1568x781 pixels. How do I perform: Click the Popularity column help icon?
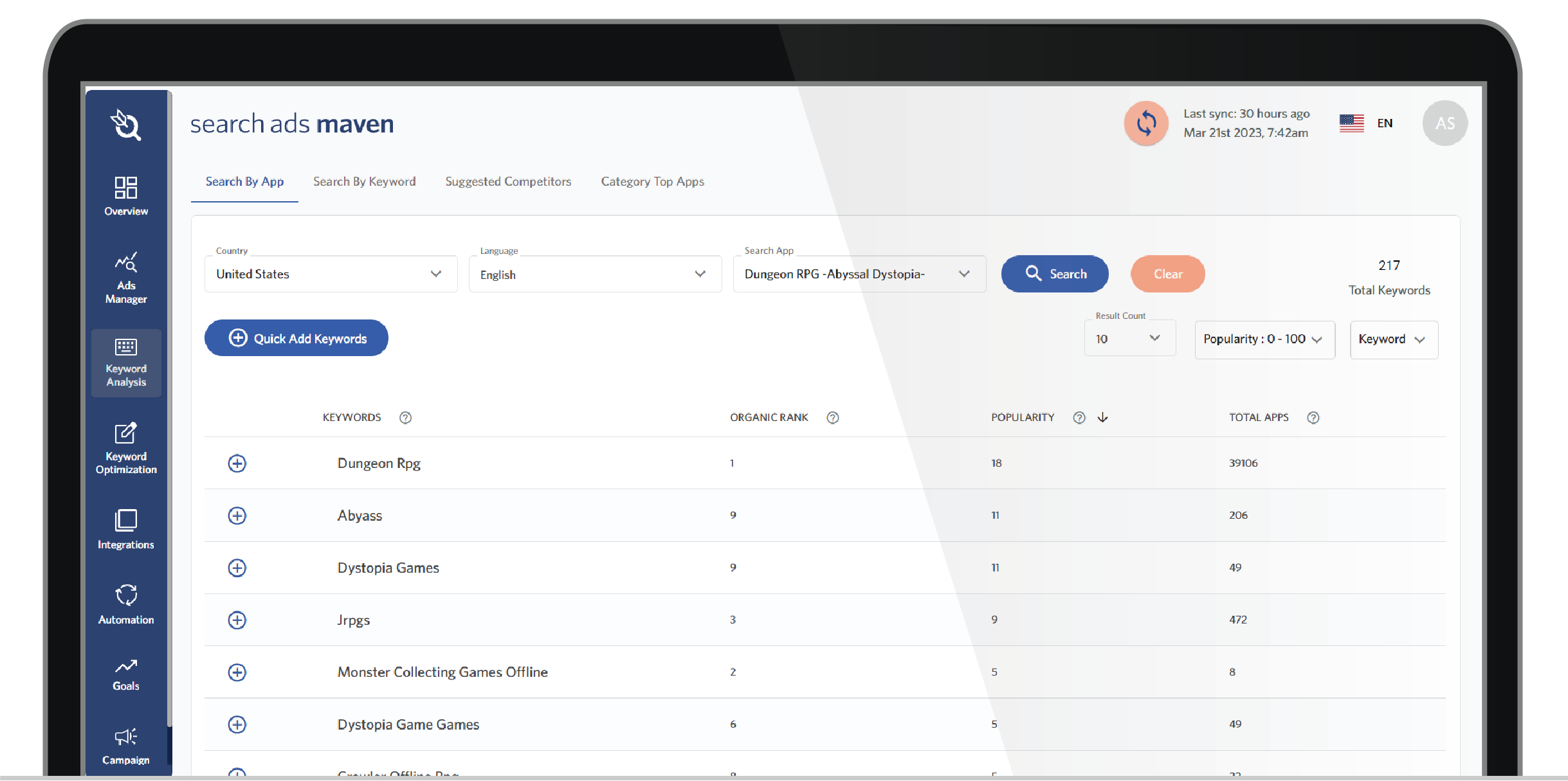(x=1079, y=418)
